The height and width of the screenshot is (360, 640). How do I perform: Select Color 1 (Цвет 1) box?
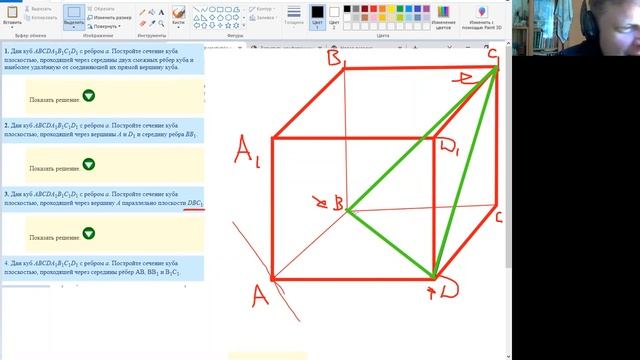(x=317, y=17)
